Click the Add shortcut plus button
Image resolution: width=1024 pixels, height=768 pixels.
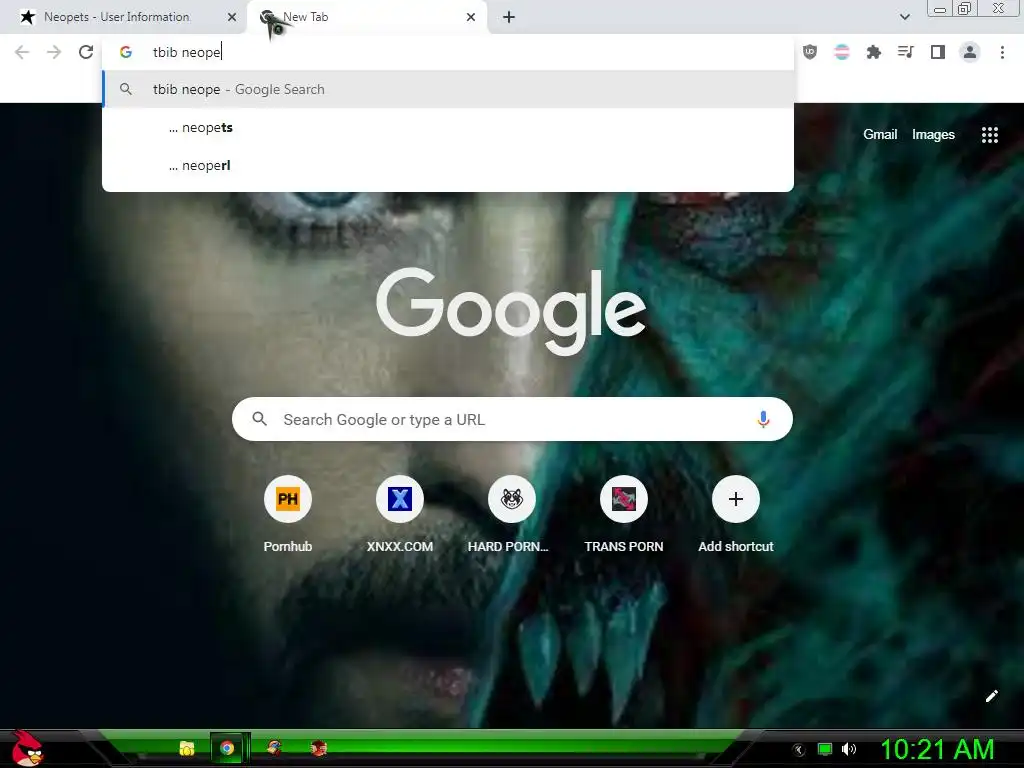(736, 500)
